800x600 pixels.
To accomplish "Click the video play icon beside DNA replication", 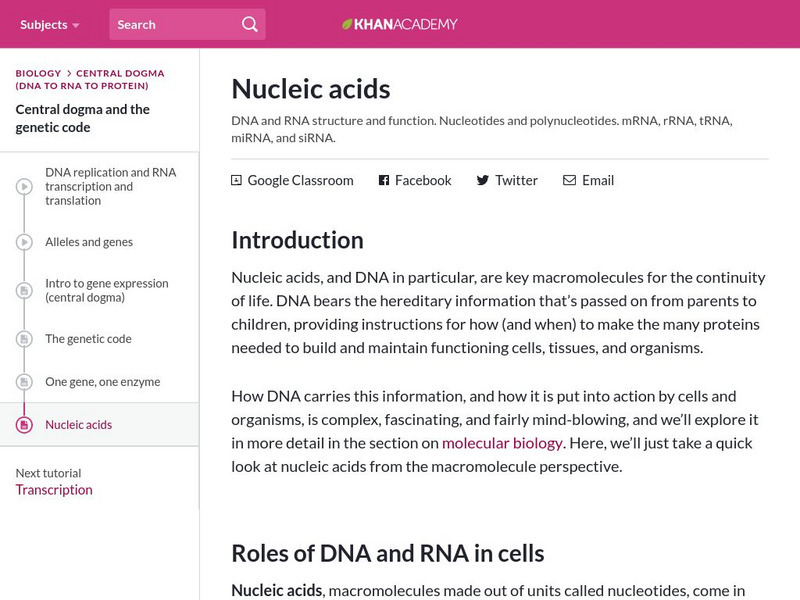I will click(24, 186).
